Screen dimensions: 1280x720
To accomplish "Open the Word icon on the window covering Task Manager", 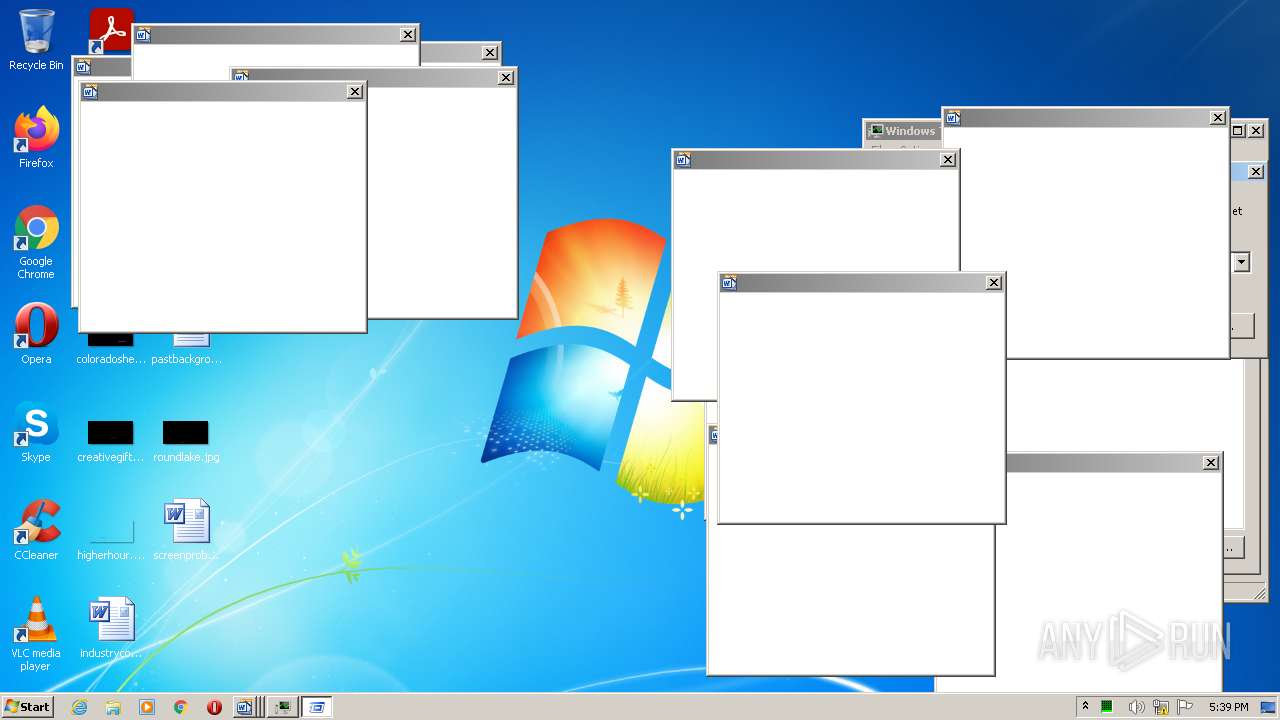I will 953,118.
